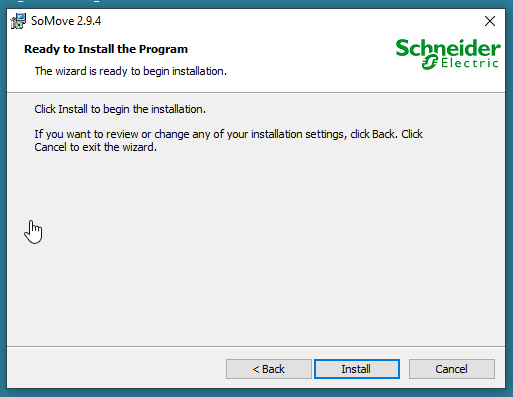Select the 'Ready to Install the Program' heading
The image size is (513, 397).
[106, 49]
